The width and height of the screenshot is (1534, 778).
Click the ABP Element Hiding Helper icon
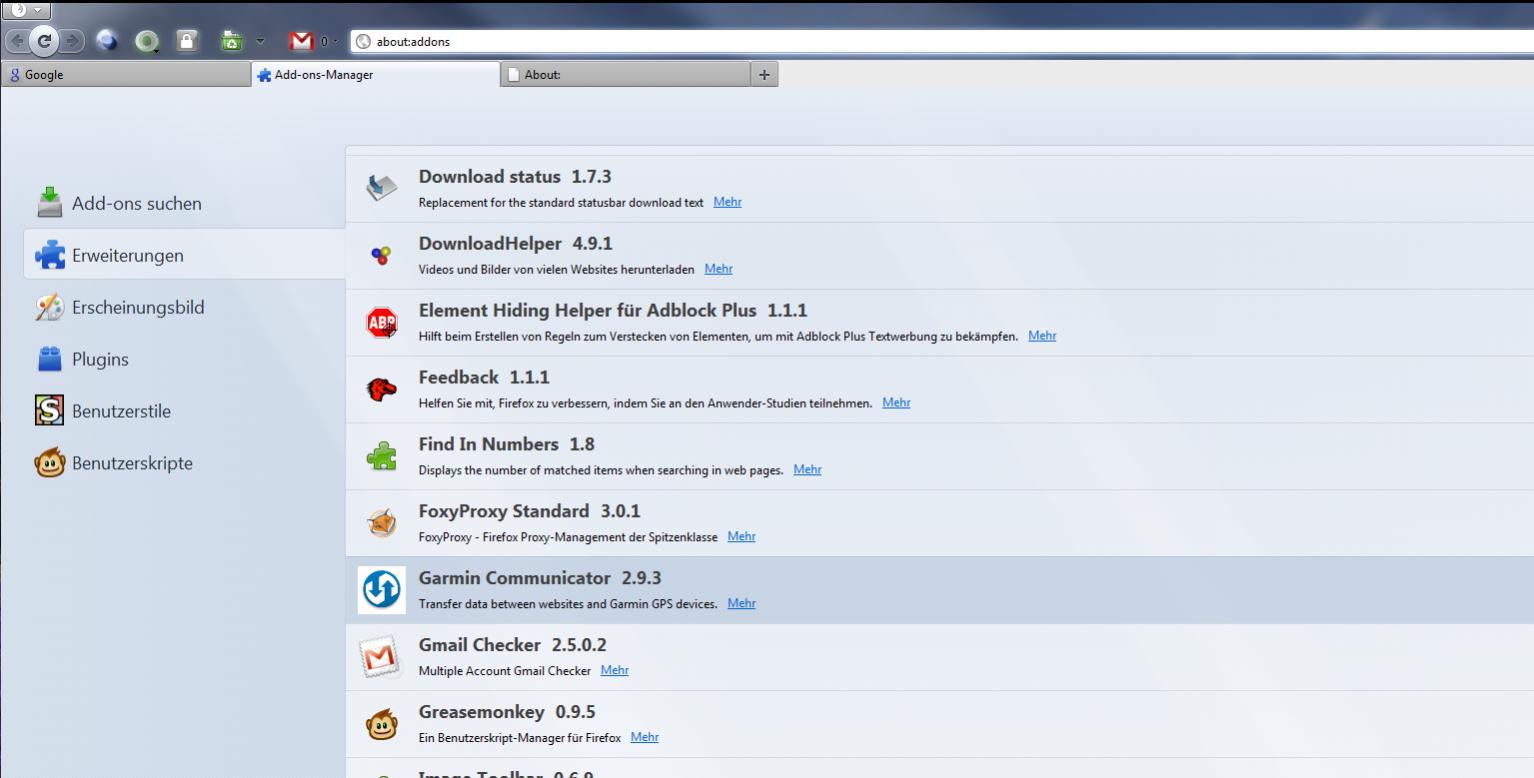click(382, 322)
